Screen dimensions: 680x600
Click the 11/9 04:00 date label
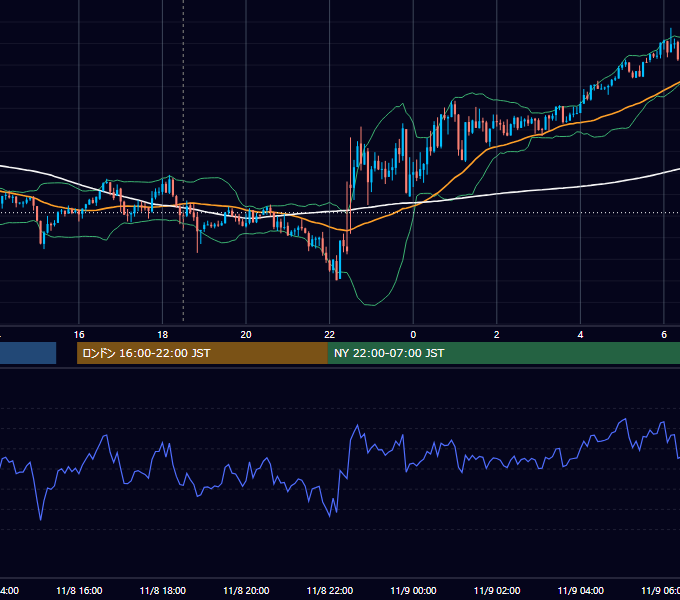pyautogui.click(x=581, y=591)
